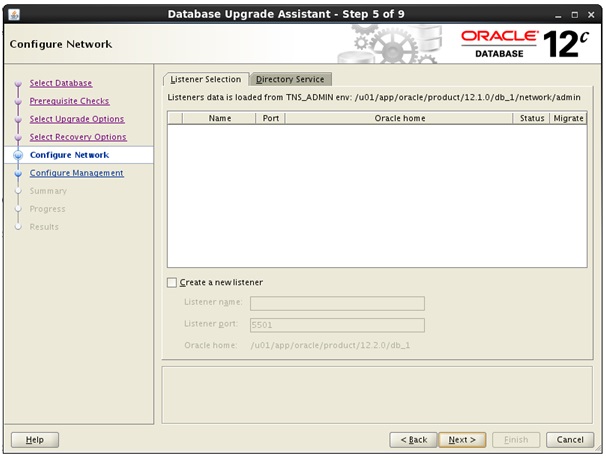Screen dimensions: 606x458
Task: Cancel the upgrade wizard
Action: click(x=569, y=440)
